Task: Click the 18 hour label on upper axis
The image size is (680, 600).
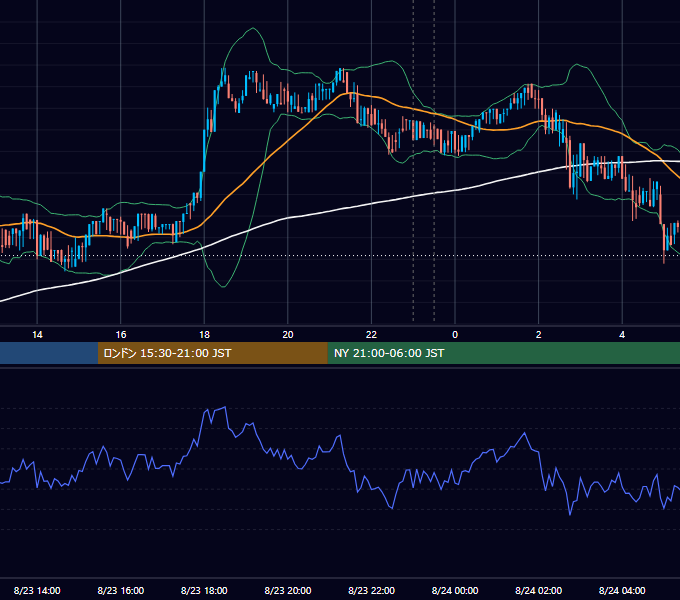Action: pyautogui.click(x=204, y=334)
